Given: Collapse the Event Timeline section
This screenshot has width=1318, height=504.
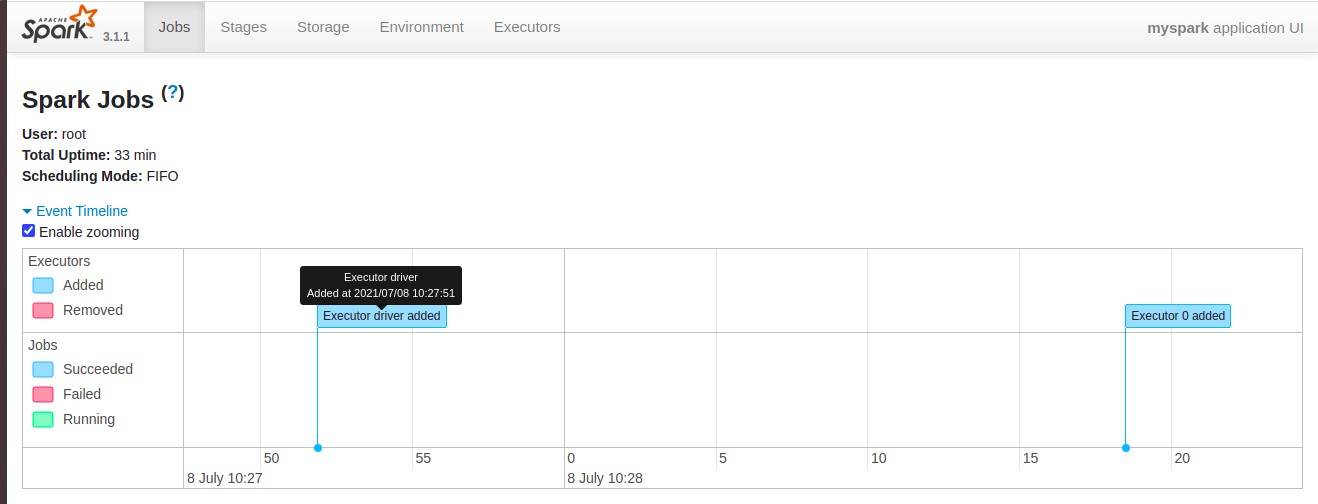Looking at the screenshot, I should 82,211.
